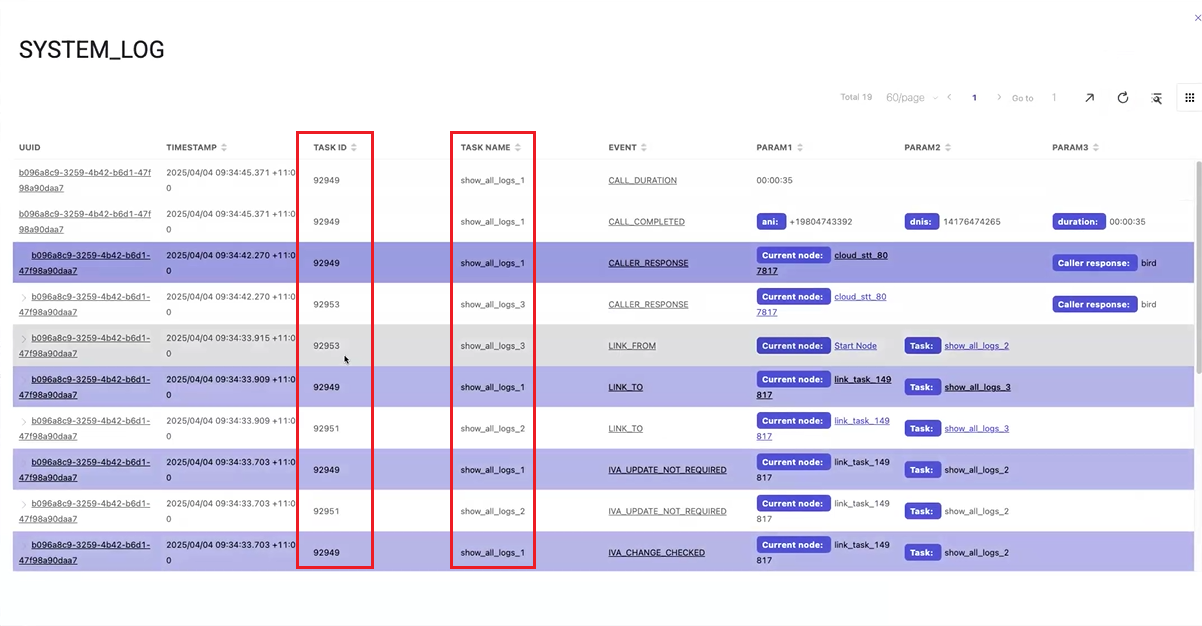
Task: Select the dnis value 14176474265
Action: tap(971, 222)
